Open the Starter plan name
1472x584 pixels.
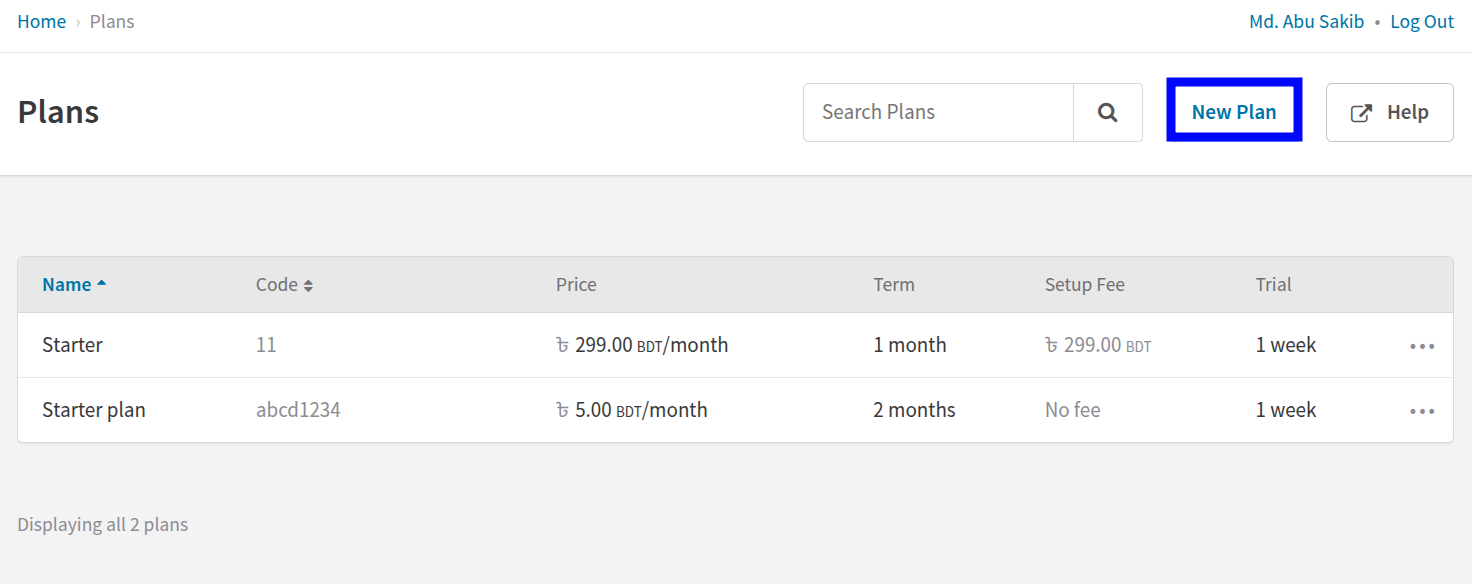point(72,345)
